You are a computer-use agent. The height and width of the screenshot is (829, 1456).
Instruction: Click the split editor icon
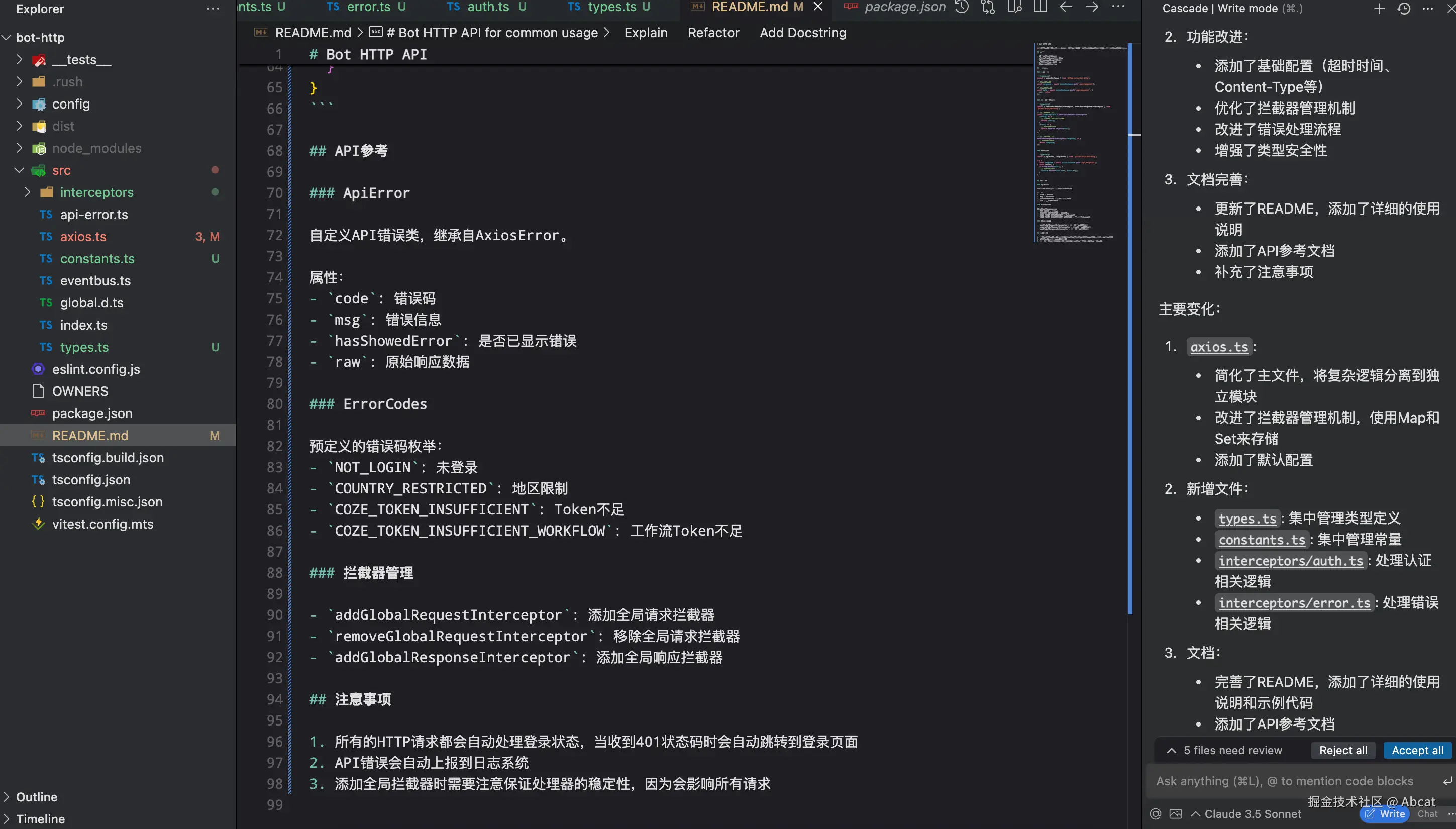pos(1041,7)
